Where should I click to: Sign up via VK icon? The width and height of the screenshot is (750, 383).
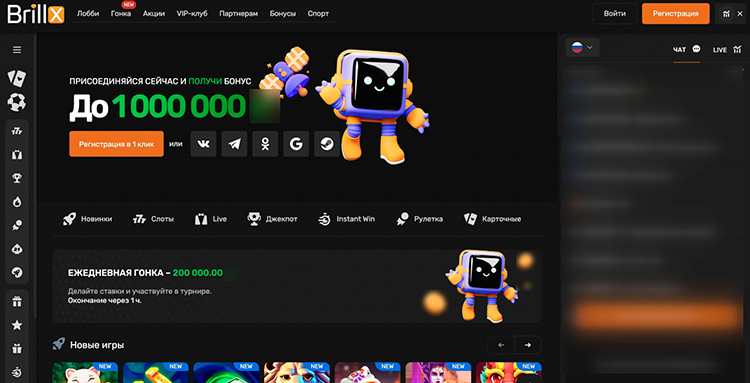click(203, 144)
